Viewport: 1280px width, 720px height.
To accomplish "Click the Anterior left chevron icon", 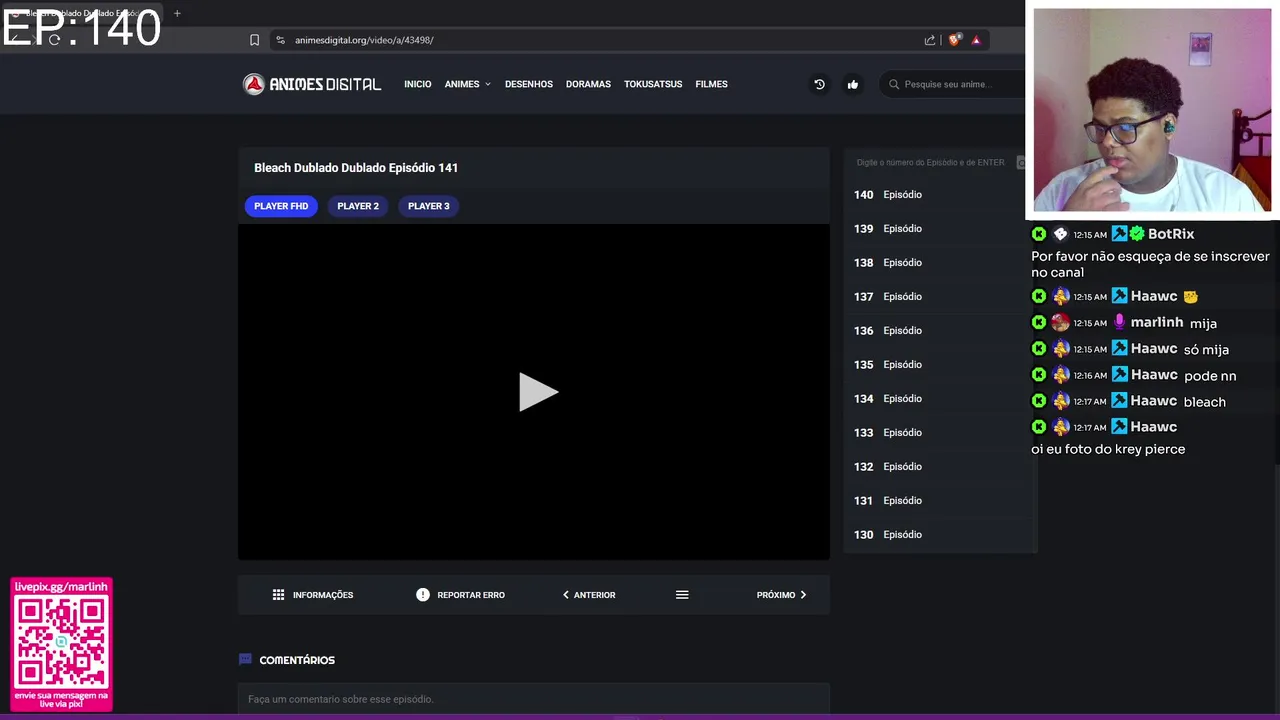I will point(566,595).
